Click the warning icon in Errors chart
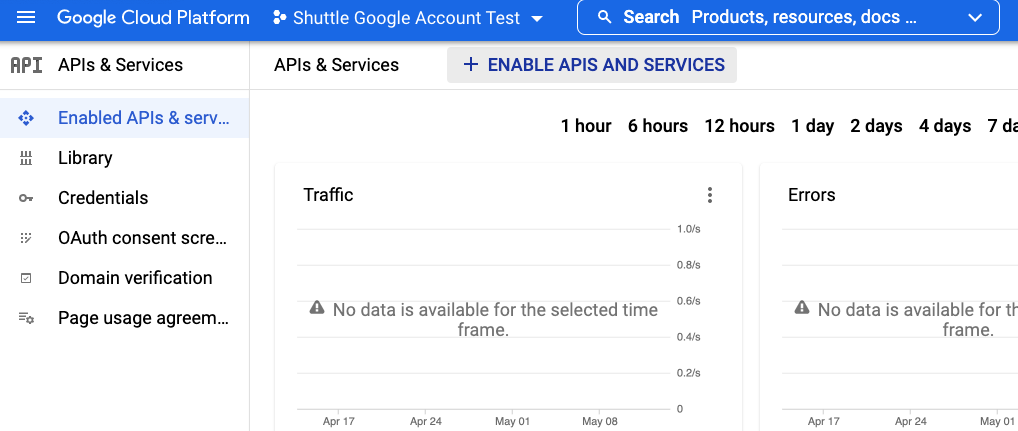 tap(802, 308)
